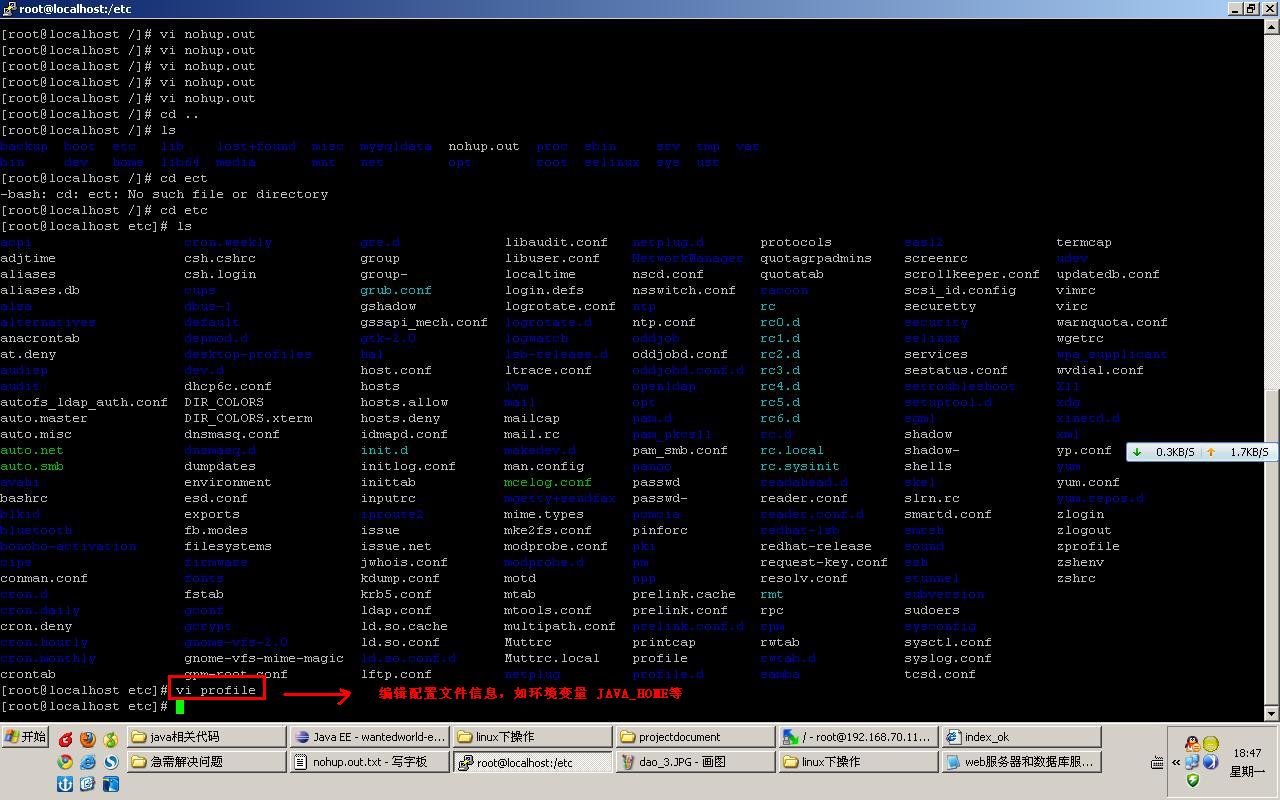Click the services entry in the listing
The width and height of the screenshot is (1280, 800).
936,354
